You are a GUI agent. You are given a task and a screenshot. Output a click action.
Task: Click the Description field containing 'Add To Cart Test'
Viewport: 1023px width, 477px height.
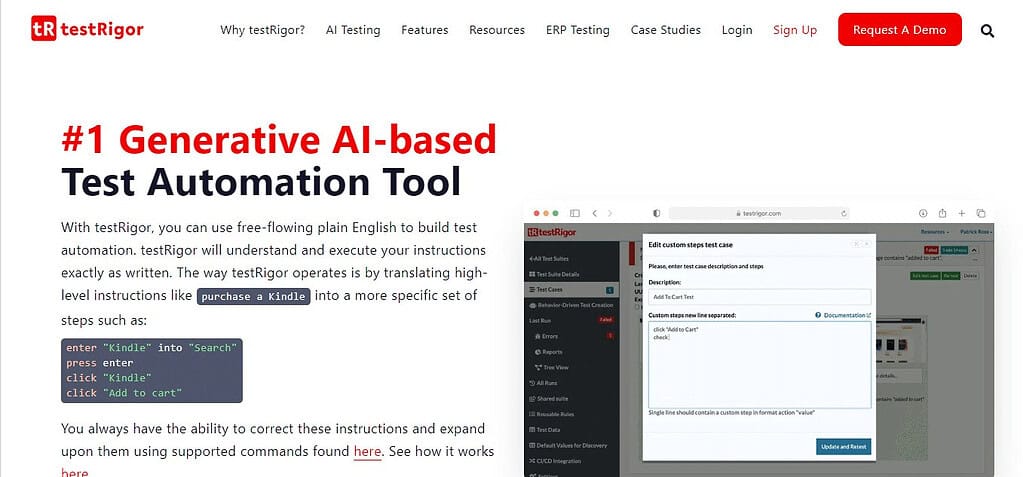759,297
